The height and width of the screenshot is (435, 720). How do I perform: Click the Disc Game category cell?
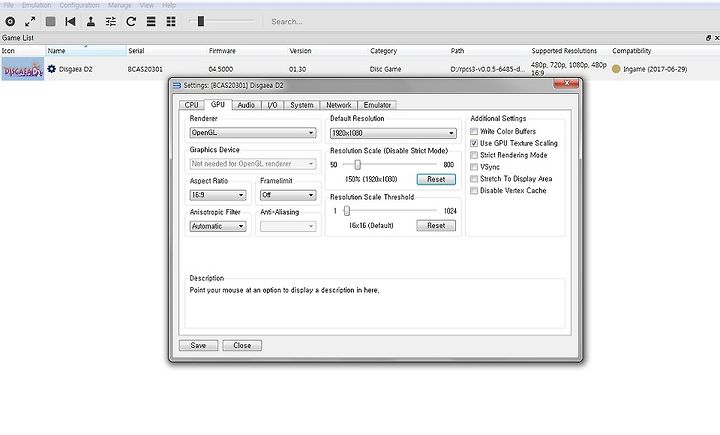[x=386, y=69]
